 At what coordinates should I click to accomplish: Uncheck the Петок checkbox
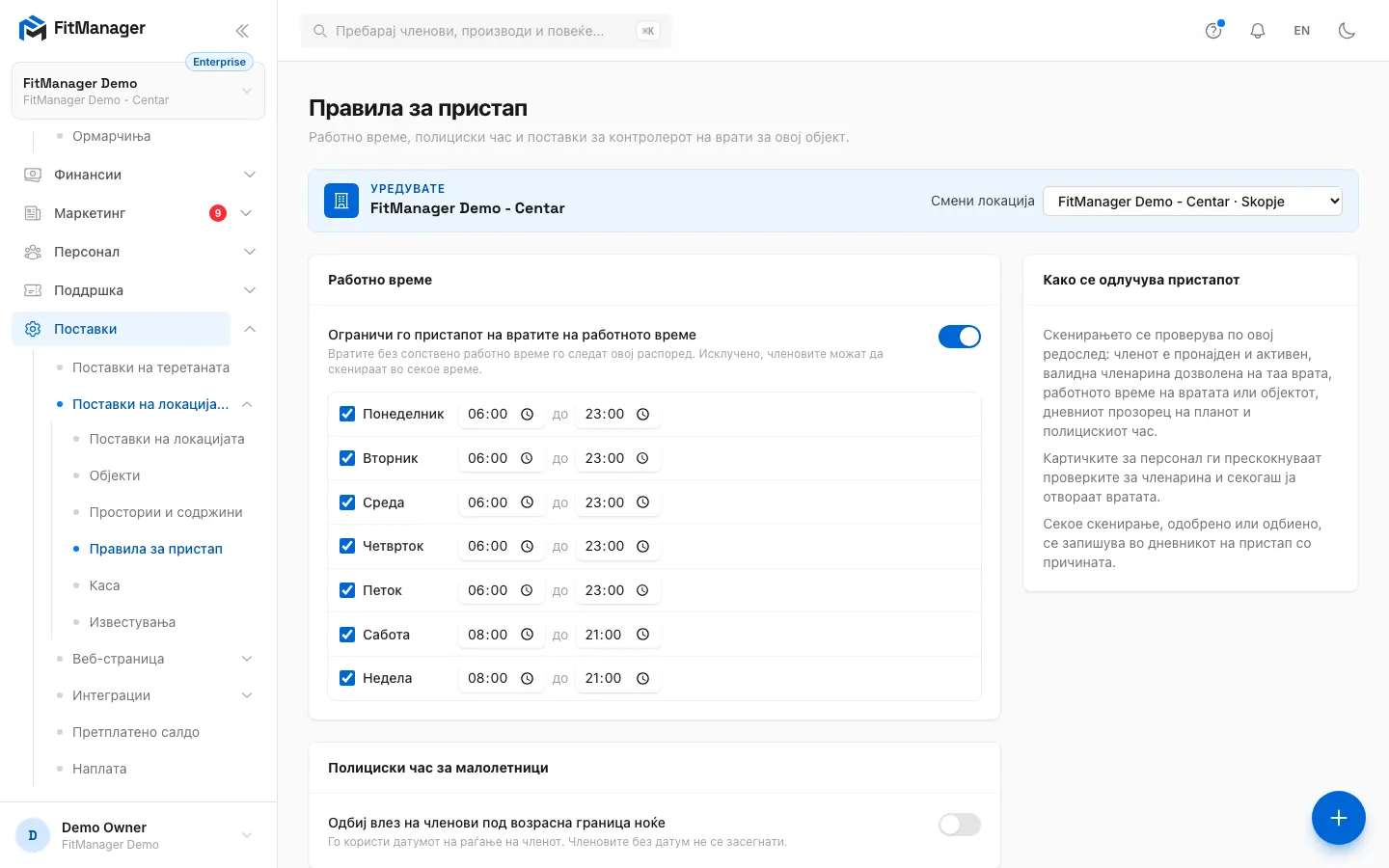(x=347, y=590)
